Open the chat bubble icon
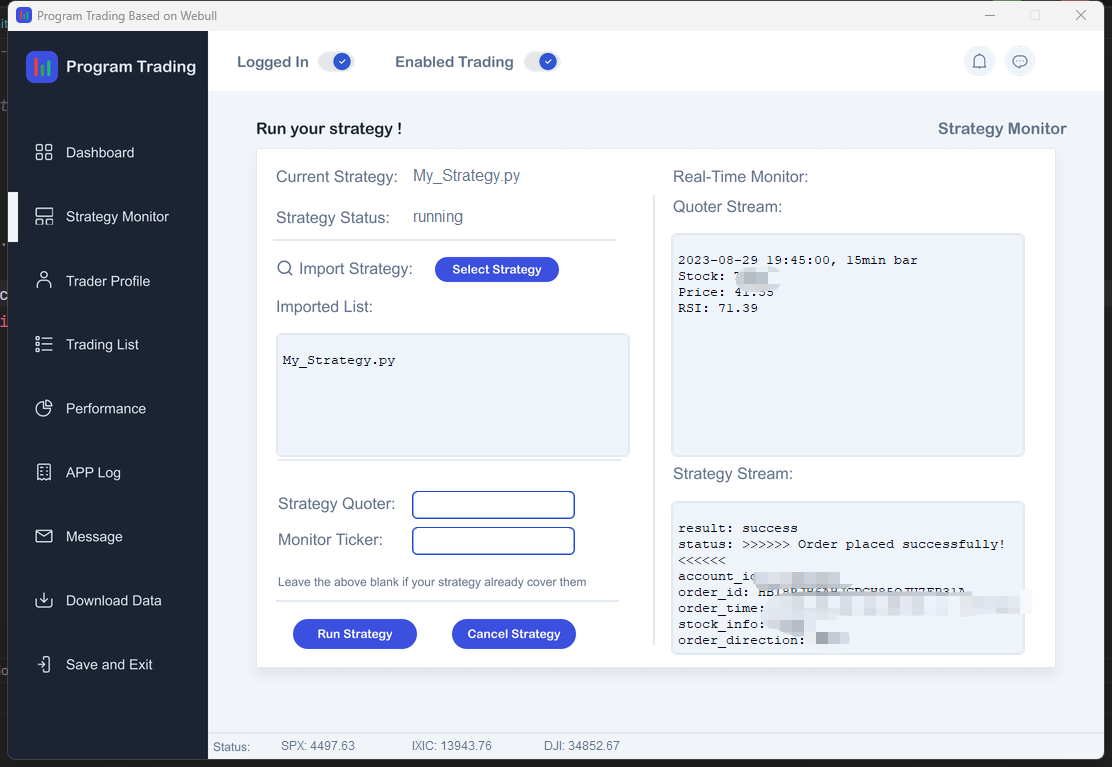This screenshot has width=1112, height=767. [x=1020, y=62]
